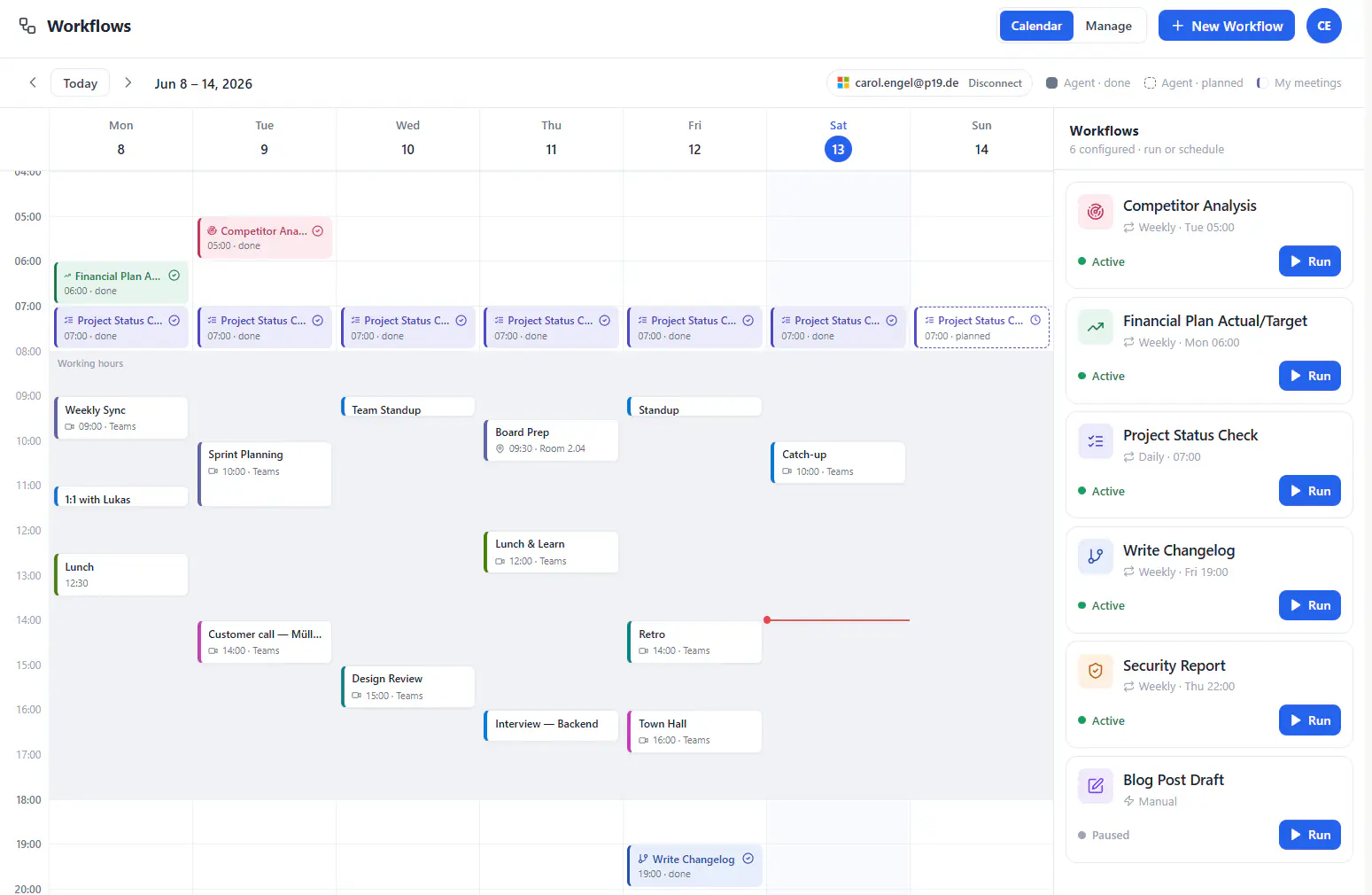Click the Security Report shield icon
The height and width of the screenshot is (895, 1372).
pos(1096,671)
